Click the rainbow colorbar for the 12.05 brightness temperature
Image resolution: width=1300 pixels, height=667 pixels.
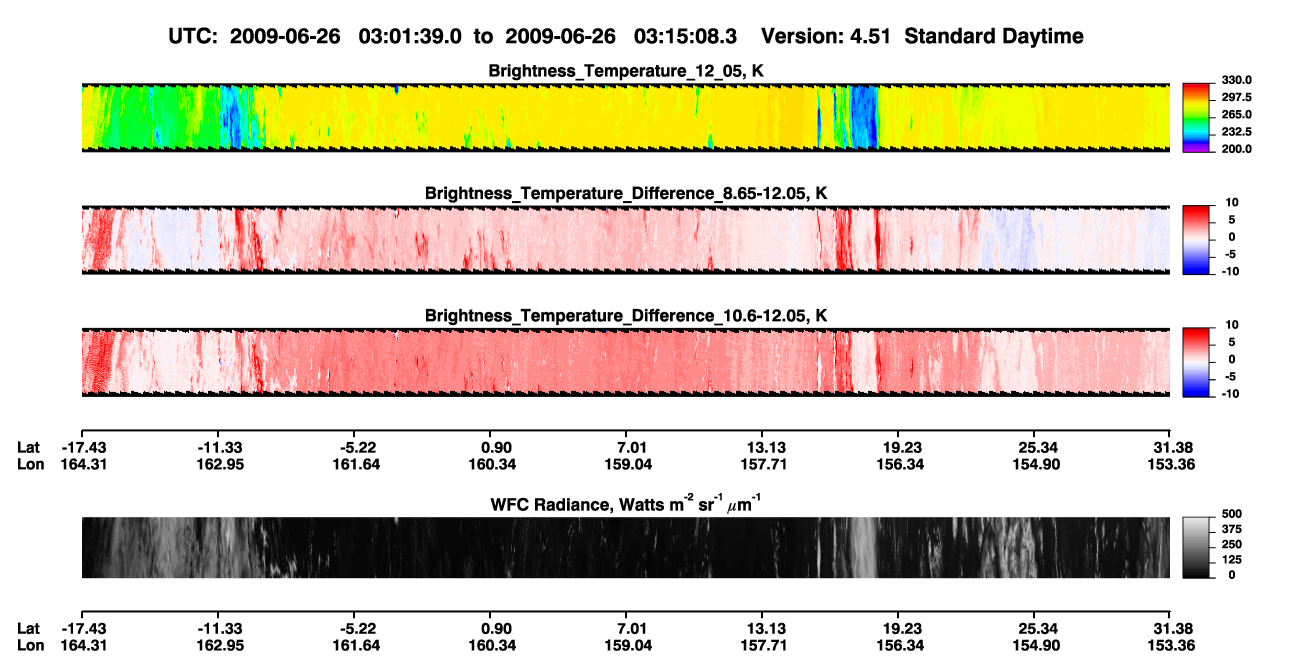pyautogui.click(x=1196, y=118)
